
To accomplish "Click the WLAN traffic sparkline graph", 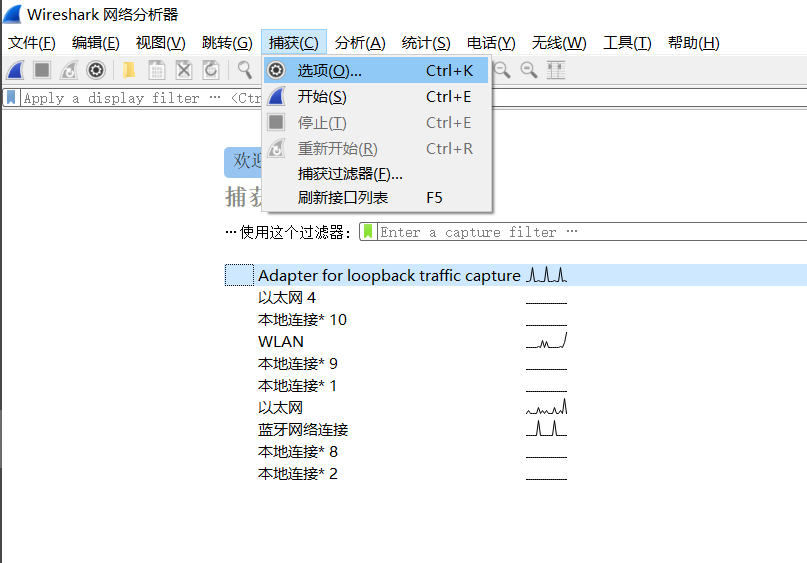I will (547, 341).
